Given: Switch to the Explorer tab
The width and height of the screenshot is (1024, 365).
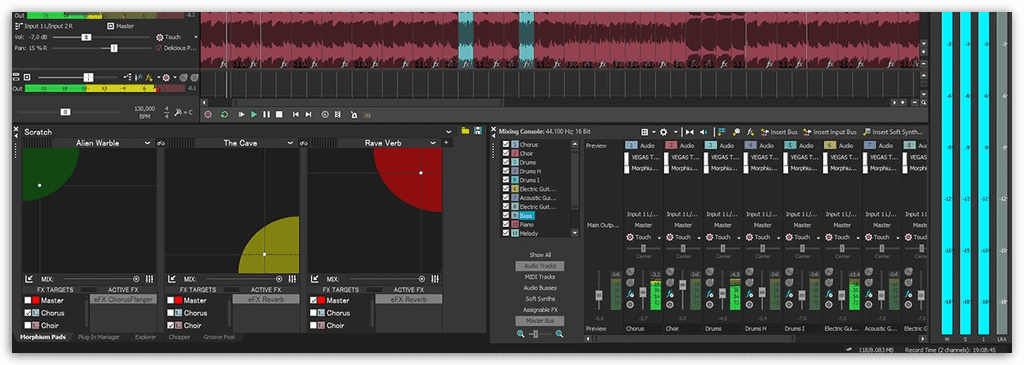Looking at the screenshot, I should (x=145, y=338).
